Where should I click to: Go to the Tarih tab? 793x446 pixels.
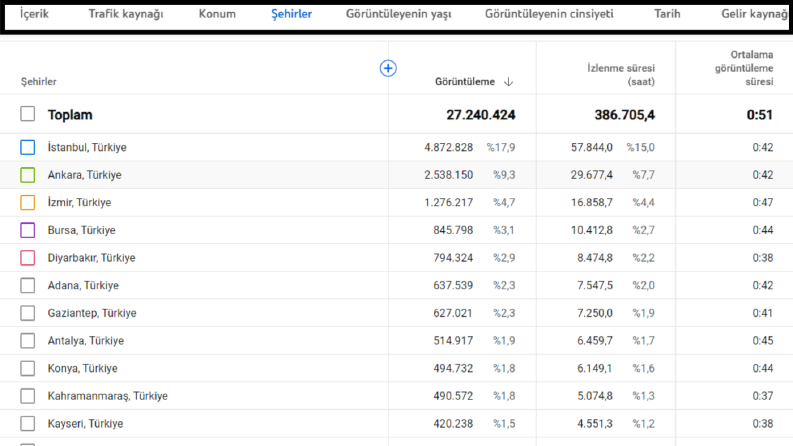(x=667, y=14)
